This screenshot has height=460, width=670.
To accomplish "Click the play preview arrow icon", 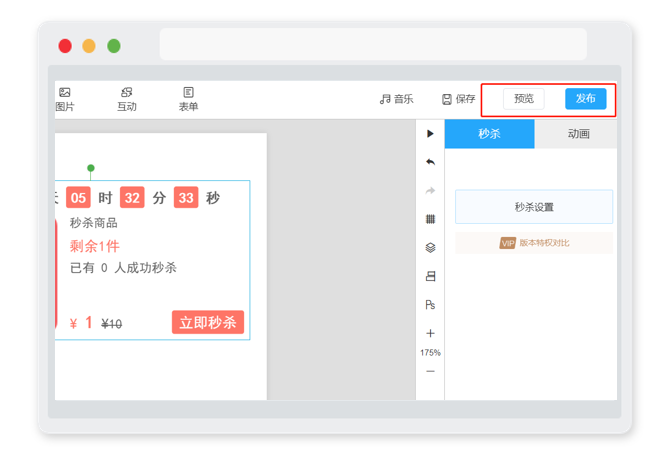I will click(430, 134).
